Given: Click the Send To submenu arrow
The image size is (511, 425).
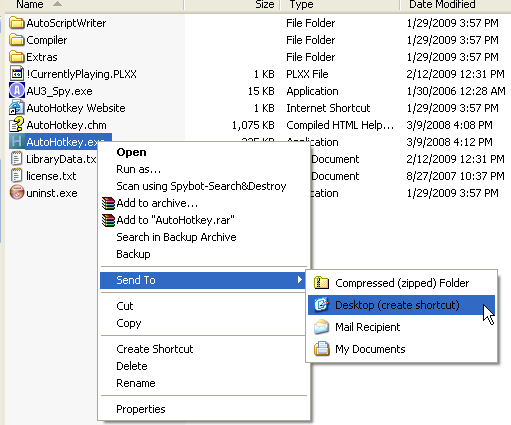Looking at the screenshot, I should (300, 280).
